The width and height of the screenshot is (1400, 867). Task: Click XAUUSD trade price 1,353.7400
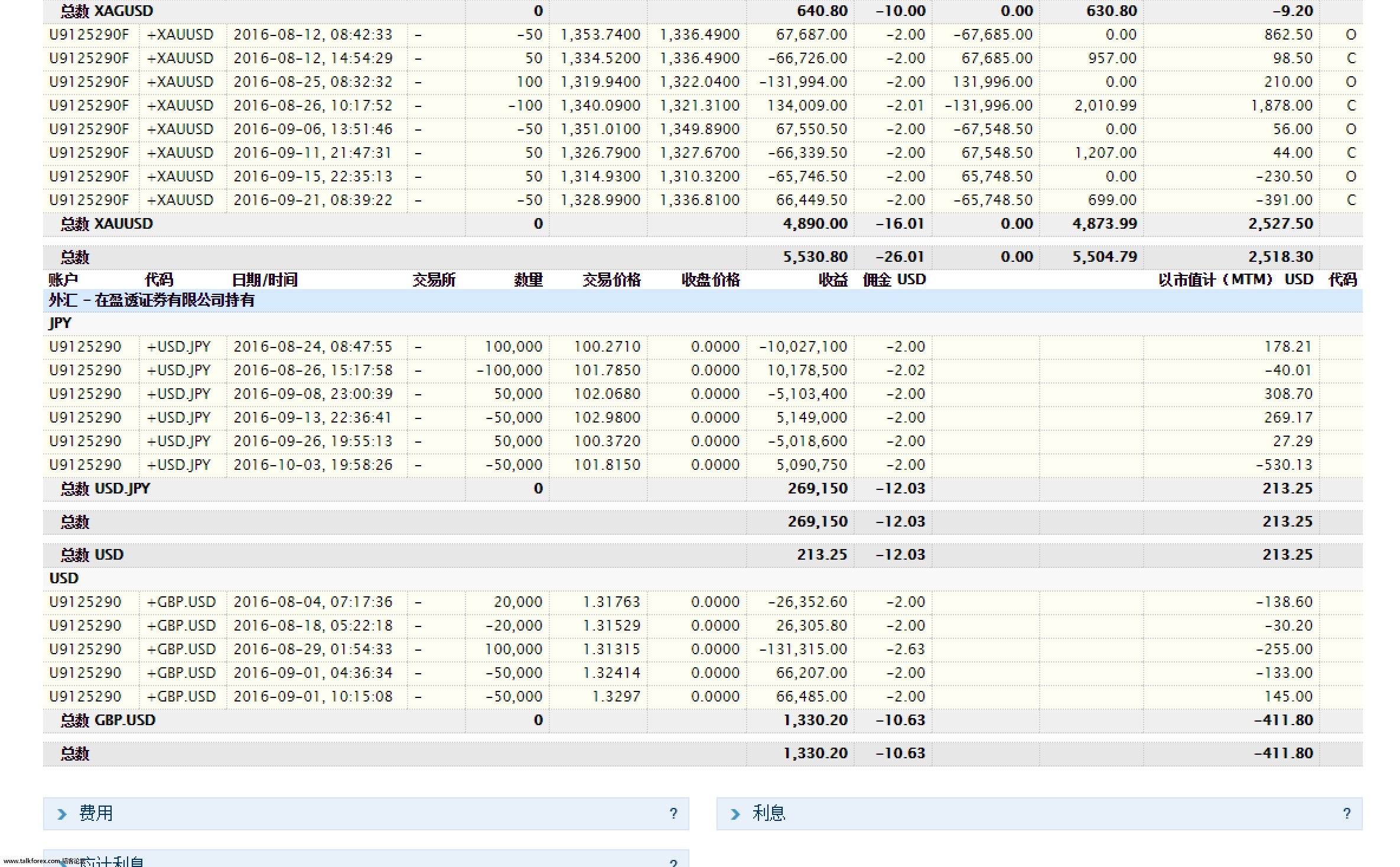(600, 35)
